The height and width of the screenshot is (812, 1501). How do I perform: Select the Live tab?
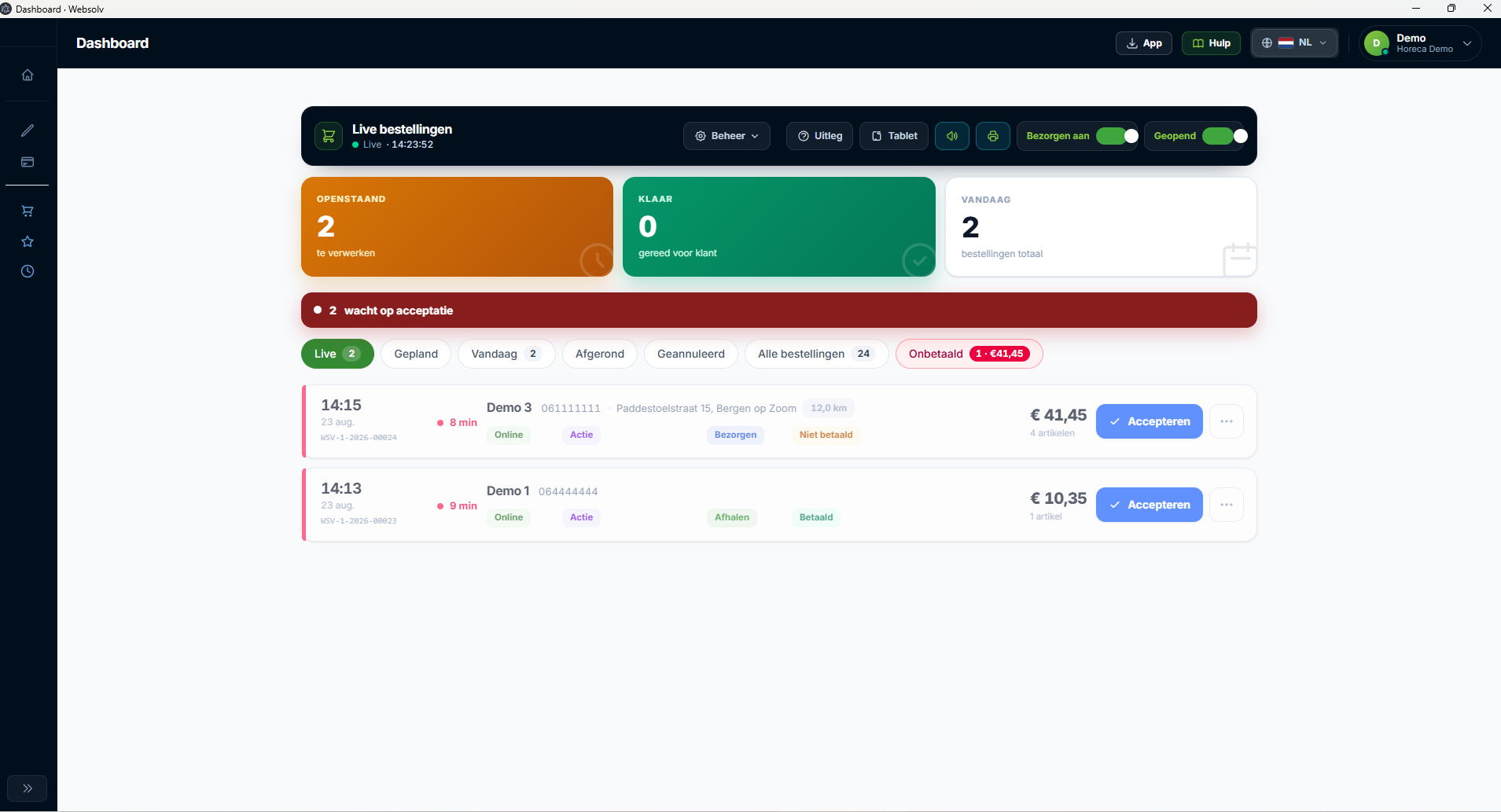[337, 354]
